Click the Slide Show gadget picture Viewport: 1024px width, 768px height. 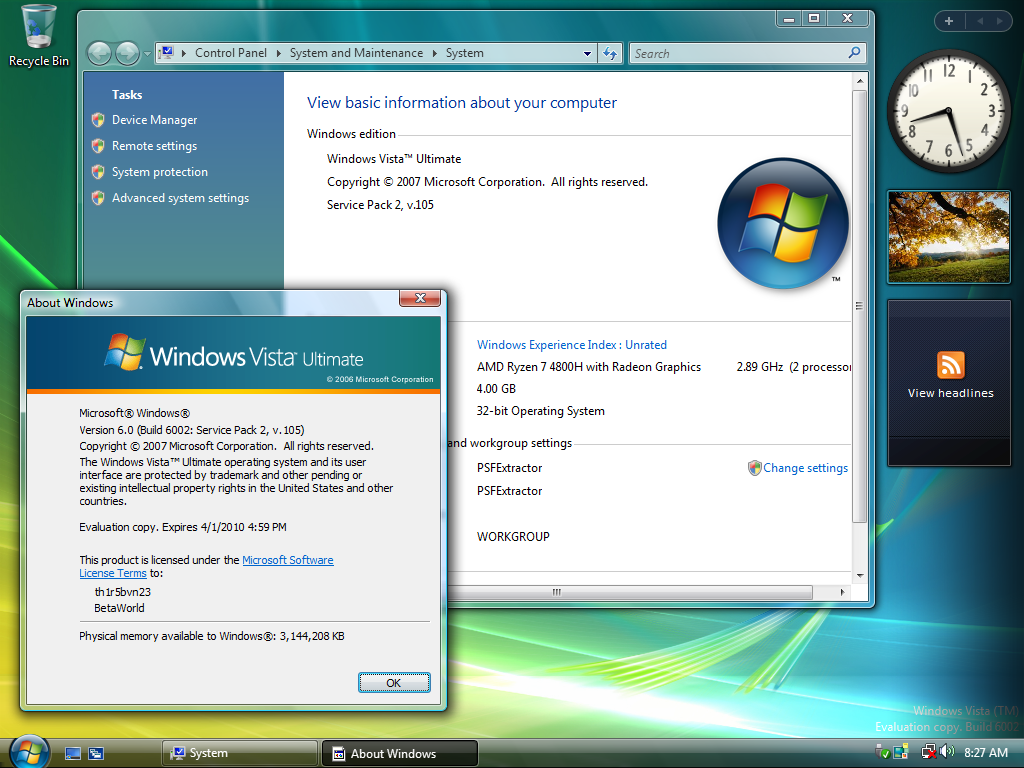[x=949, y=237]
